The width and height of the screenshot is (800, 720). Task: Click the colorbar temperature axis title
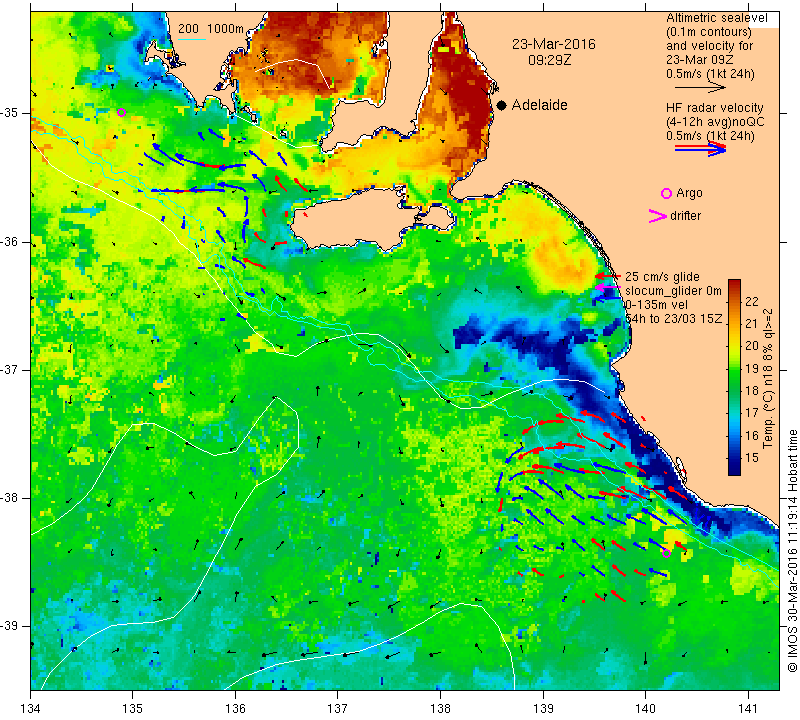click(x=768, y=378)
